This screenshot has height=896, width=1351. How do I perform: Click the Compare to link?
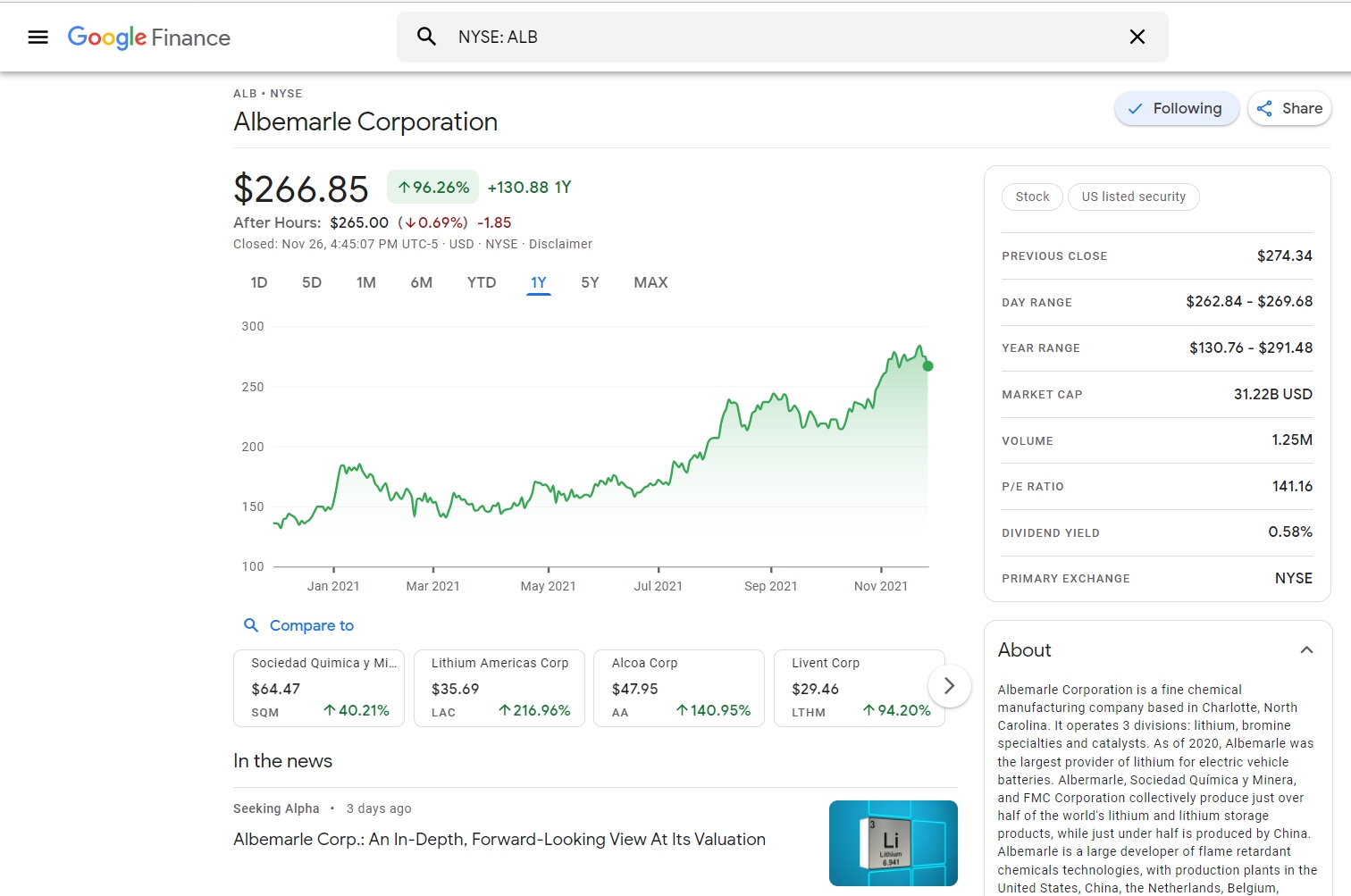pyautogui.click(x=299, y=625)
